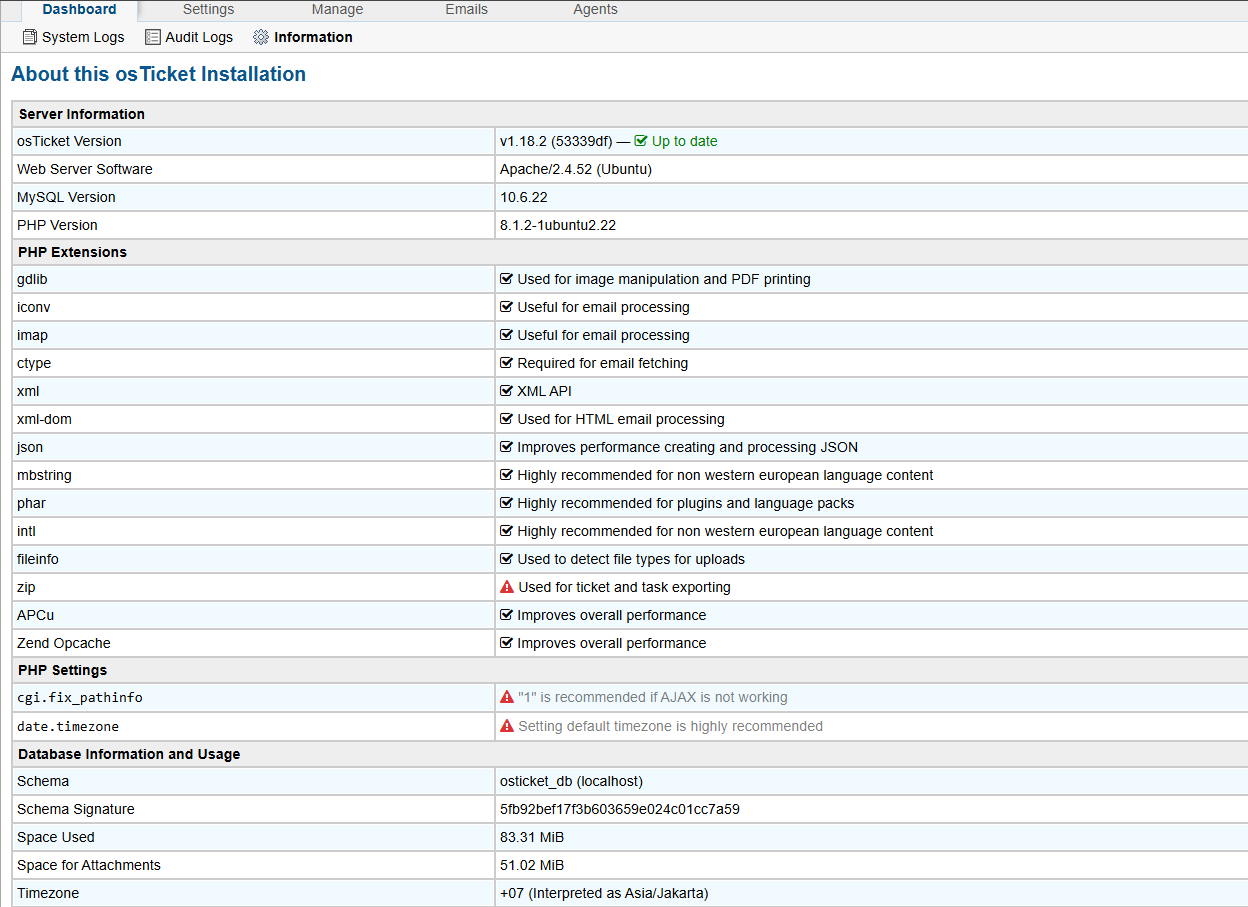
Task: Click the check icon in the imap row
Action: pyautogui.click(x=506, y=335)
